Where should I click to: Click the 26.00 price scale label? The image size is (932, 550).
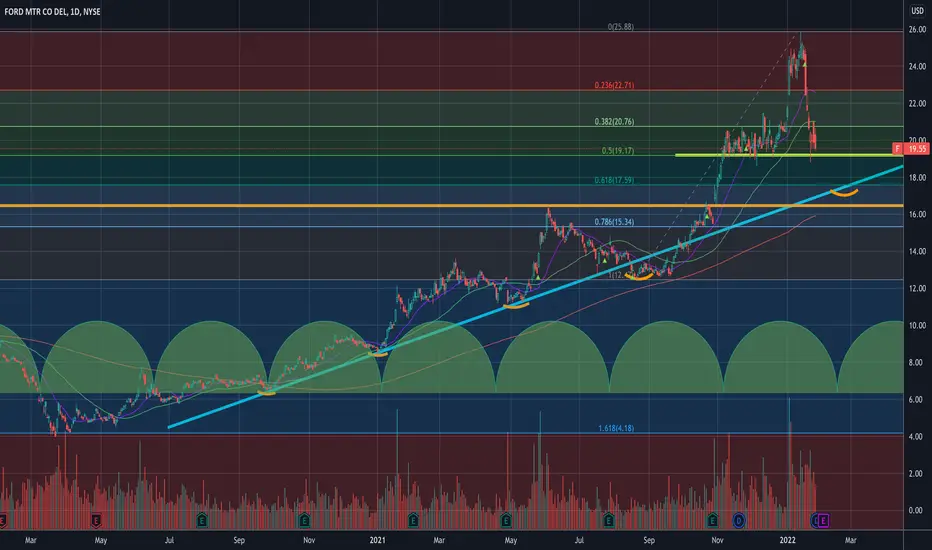tap(917, 29)
